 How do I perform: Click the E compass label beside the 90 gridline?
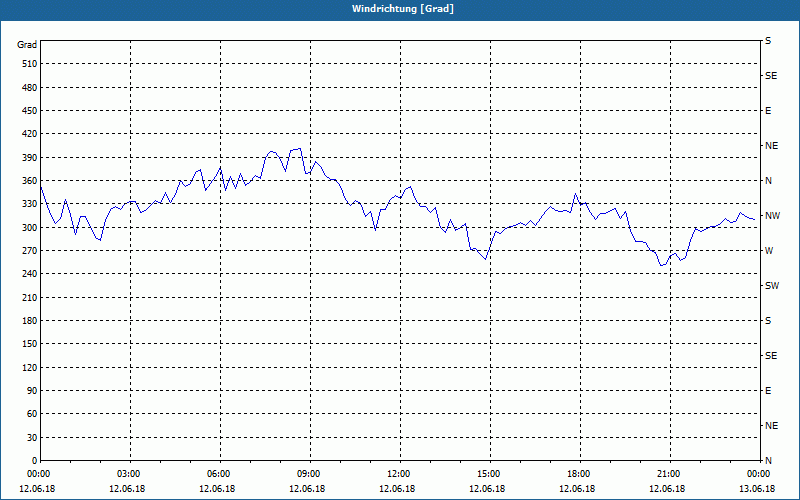tap(768, 391)
